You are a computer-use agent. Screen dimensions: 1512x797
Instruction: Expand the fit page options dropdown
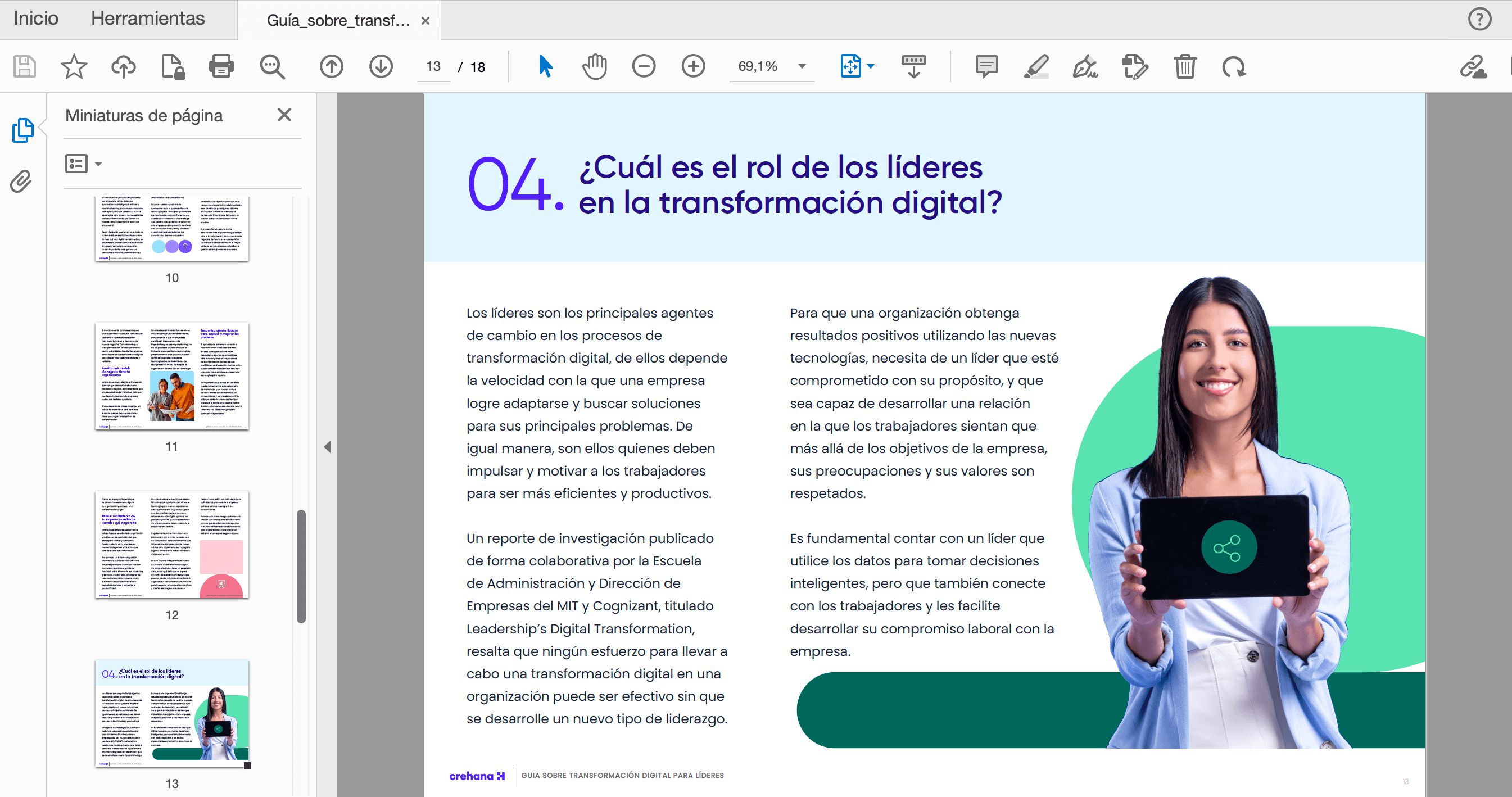point(871,66)
